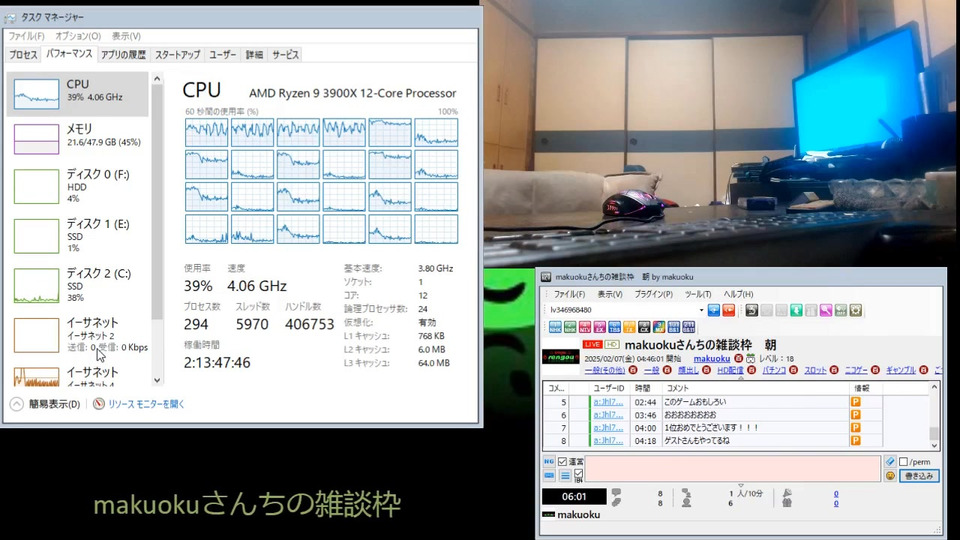960x540 pixels.
Task: Click the HD配信 tag link
Action: pyautogui.click(x=730, y=370)
